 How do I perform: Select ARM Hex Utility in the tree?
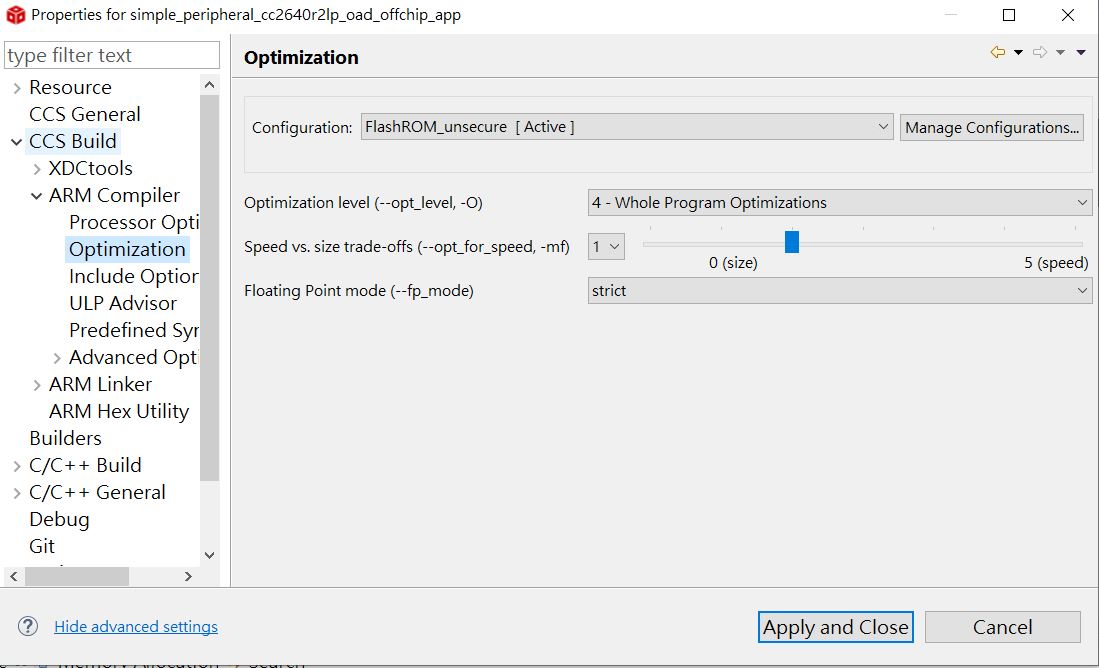click(x=119, y=411)
